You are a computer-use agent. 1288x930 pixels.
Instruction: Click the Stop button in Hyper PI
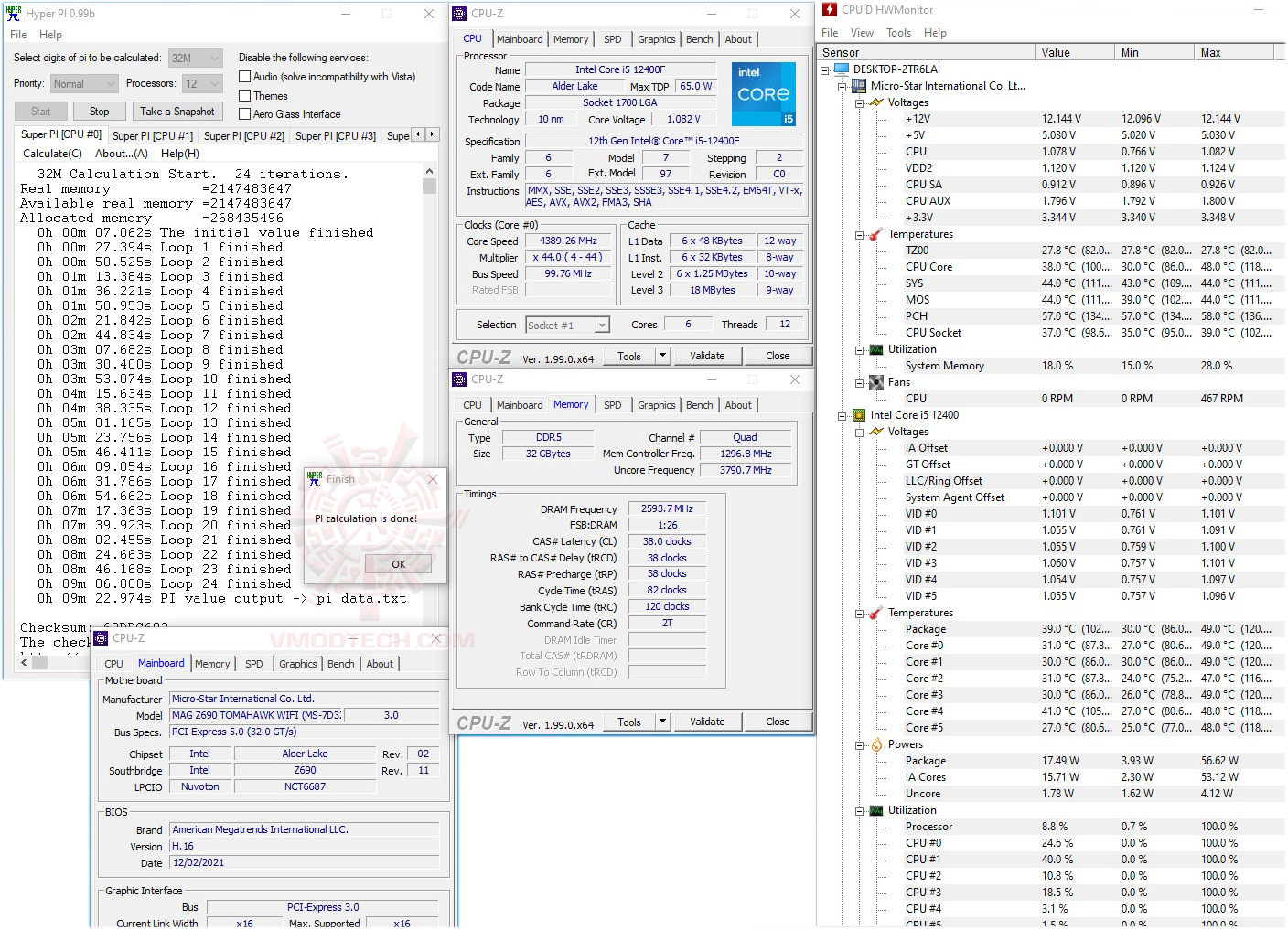pyautogui.click(x=100, y=112)
